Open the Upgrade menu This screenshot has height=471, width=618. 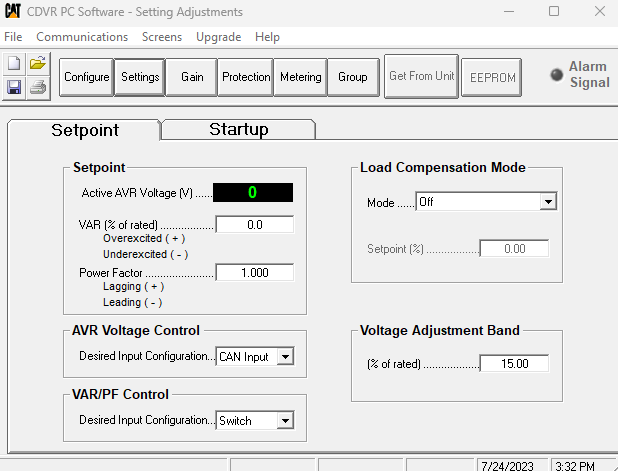pyautogui.click(x=218, y=37)
